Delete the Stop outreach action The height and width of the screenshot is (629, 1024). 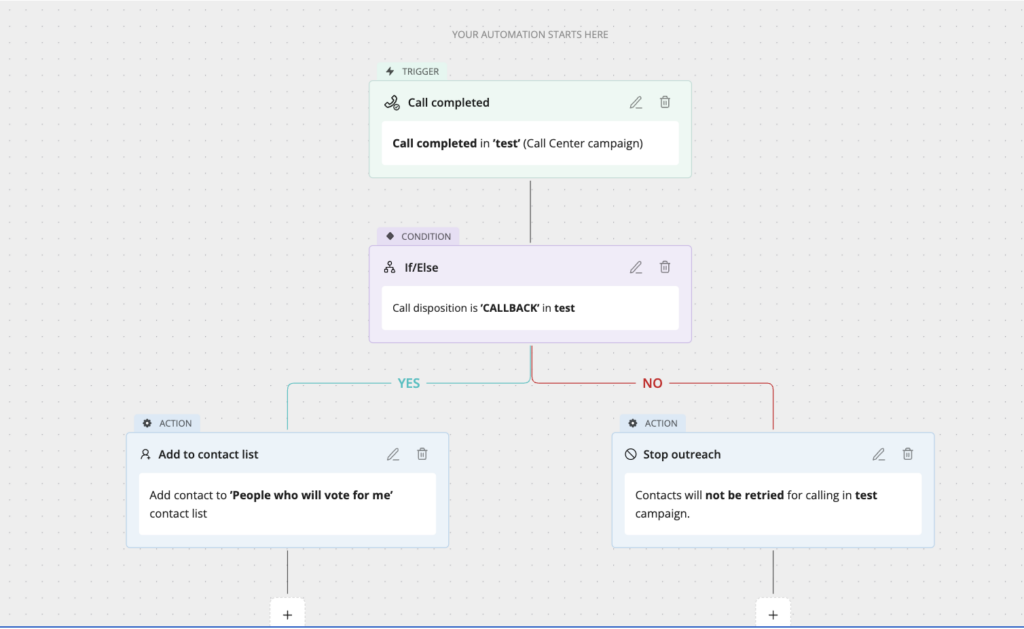click(x=908, y=453)
